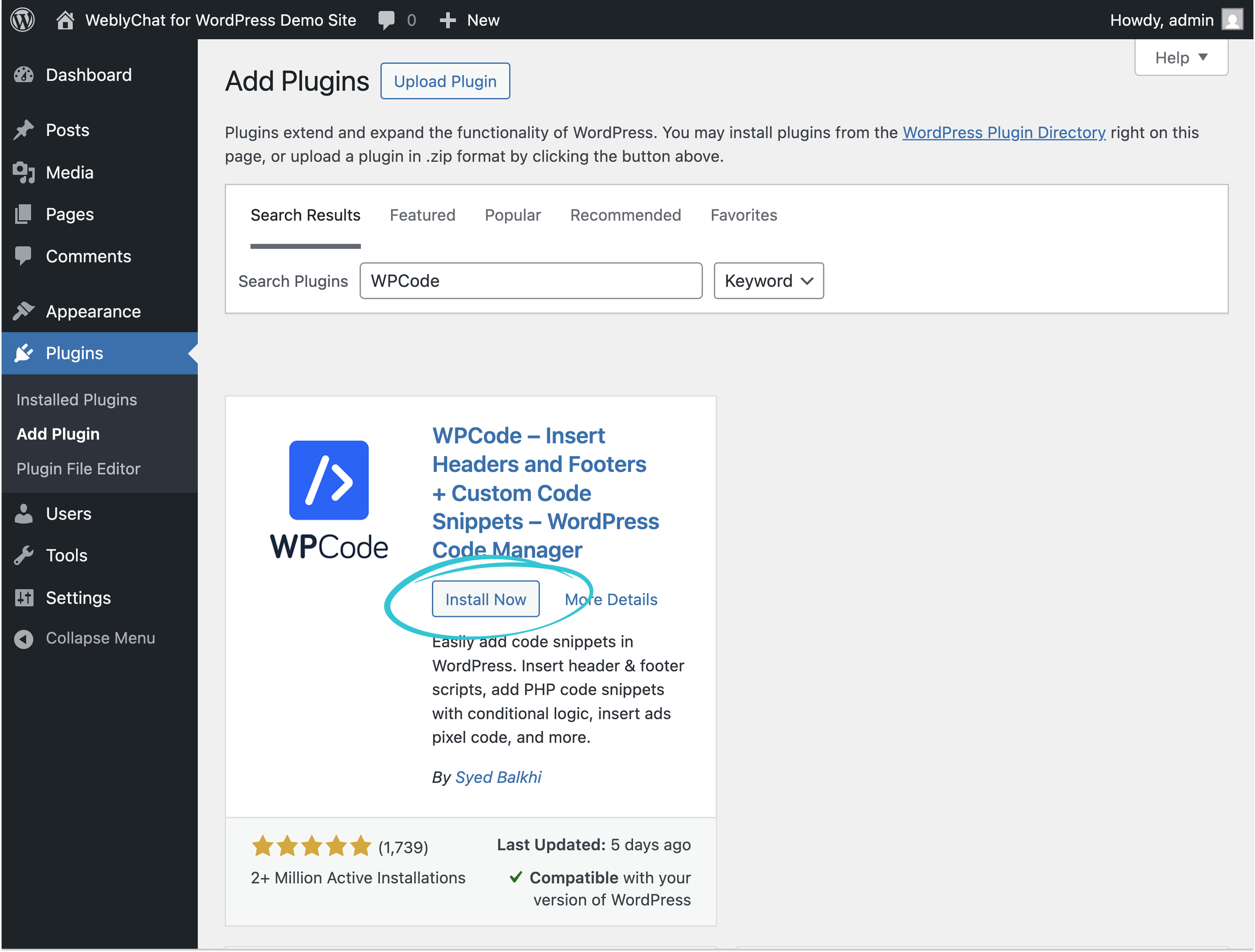Switch to the Featured plugins tab
This screenshot has height=952, width=1255.
[x=422, y=215]
